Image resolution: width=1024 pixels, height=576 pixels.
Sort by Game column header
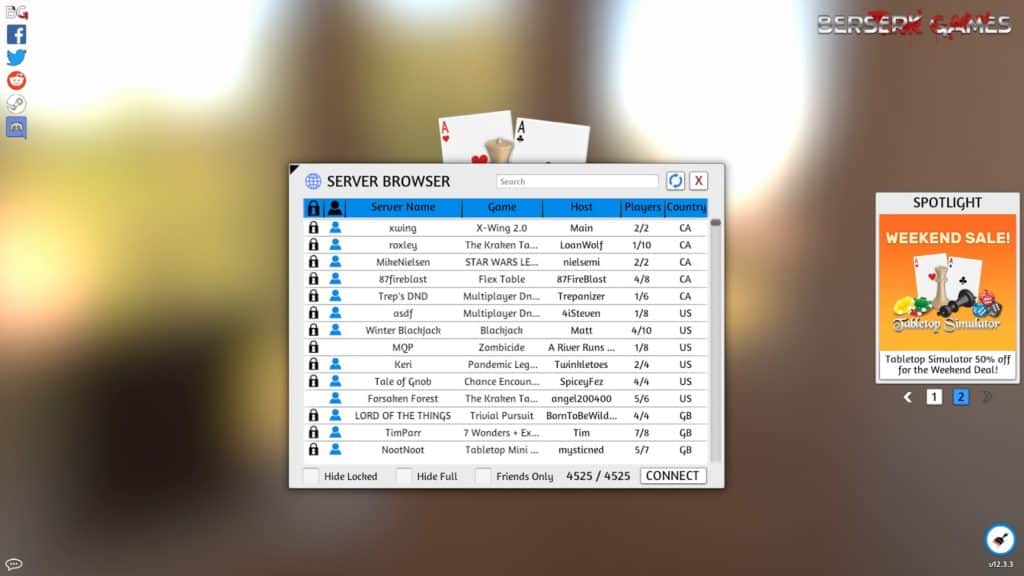(x=502, y=208)
